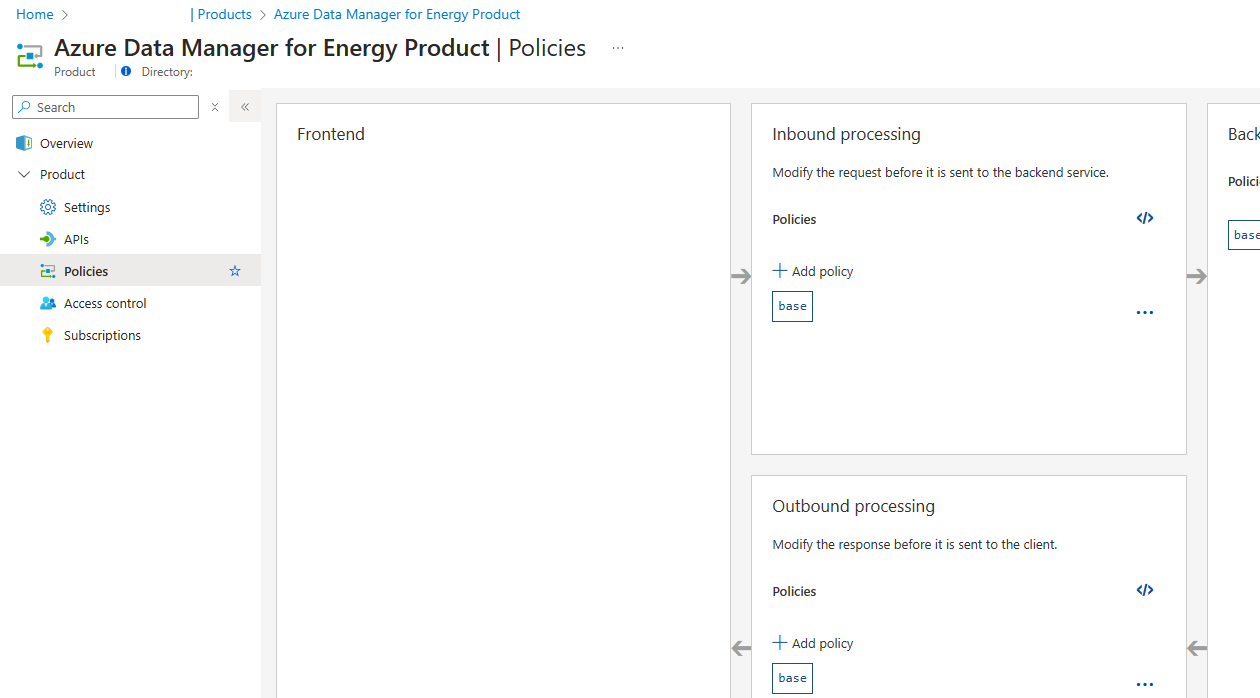Open the inbound policies code editor

pyautogui.click(x=1144, y=218)
